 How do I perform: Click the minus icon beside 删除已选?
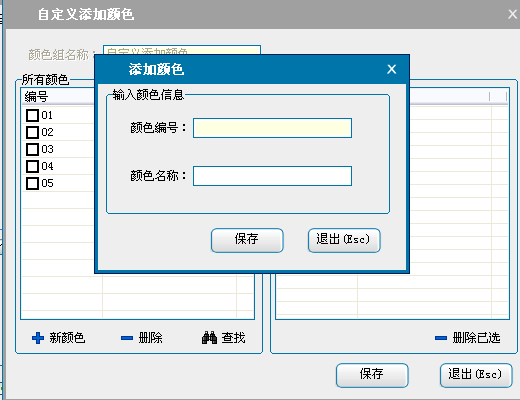click(441, 338)
